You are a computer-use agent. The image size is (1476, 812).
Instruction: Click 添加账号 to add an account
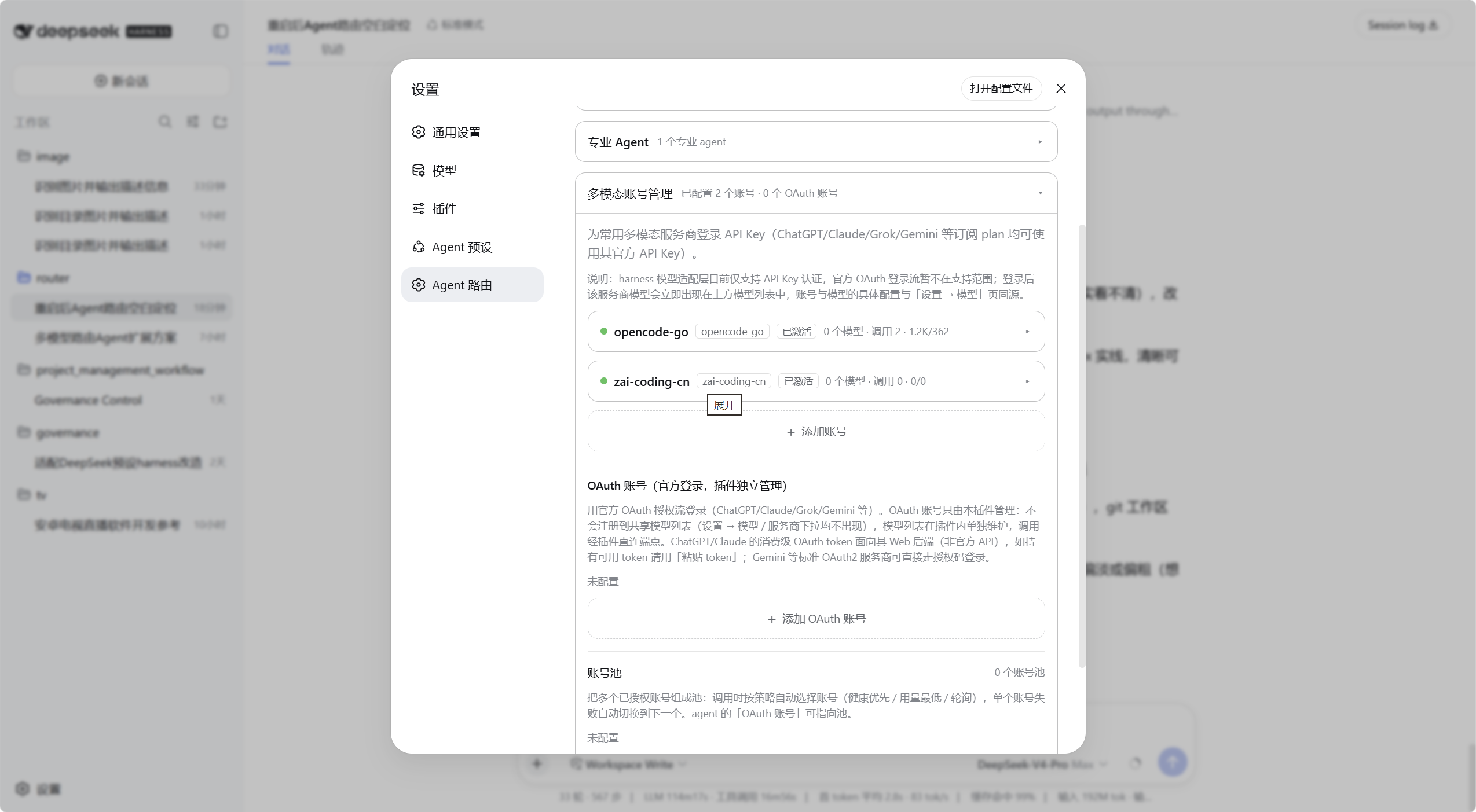(x=816, y=432)
